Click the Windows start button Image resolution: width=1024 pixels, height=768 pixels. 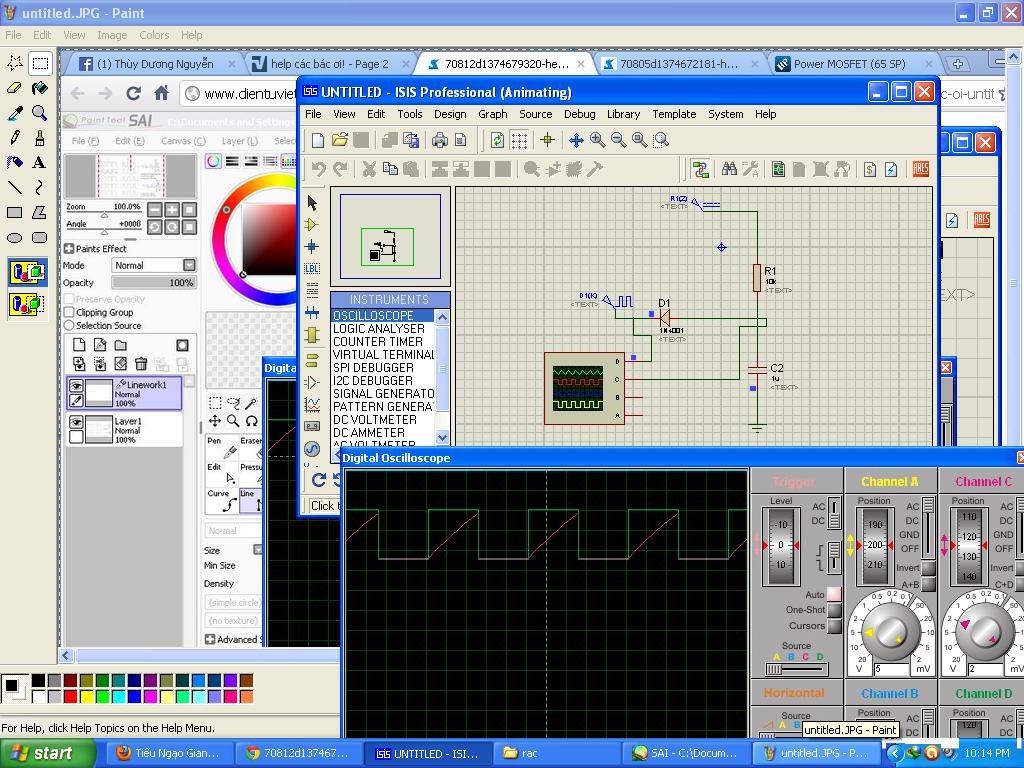click(47, 753)
